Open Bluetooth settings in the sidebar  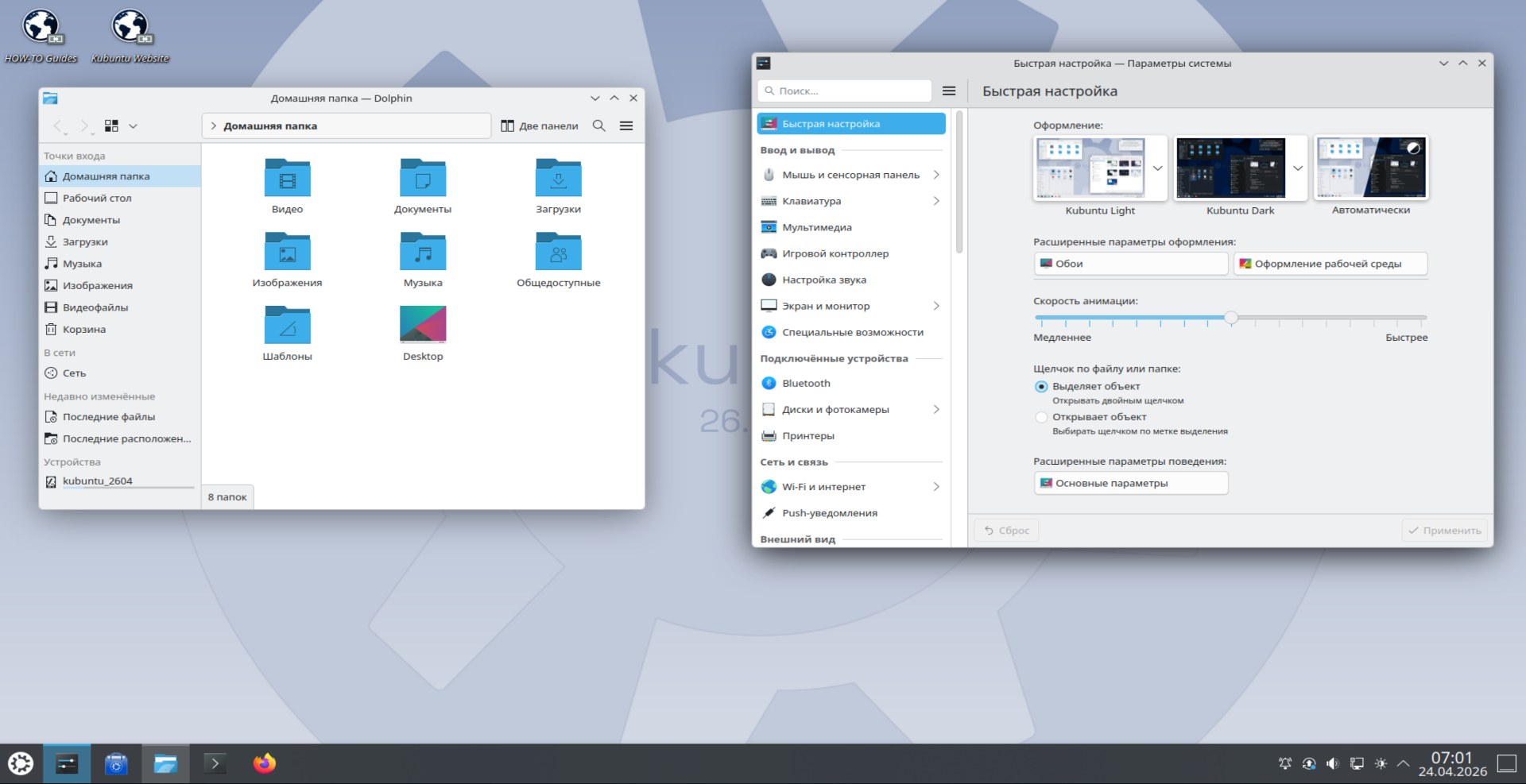click(x=806, y=383)
